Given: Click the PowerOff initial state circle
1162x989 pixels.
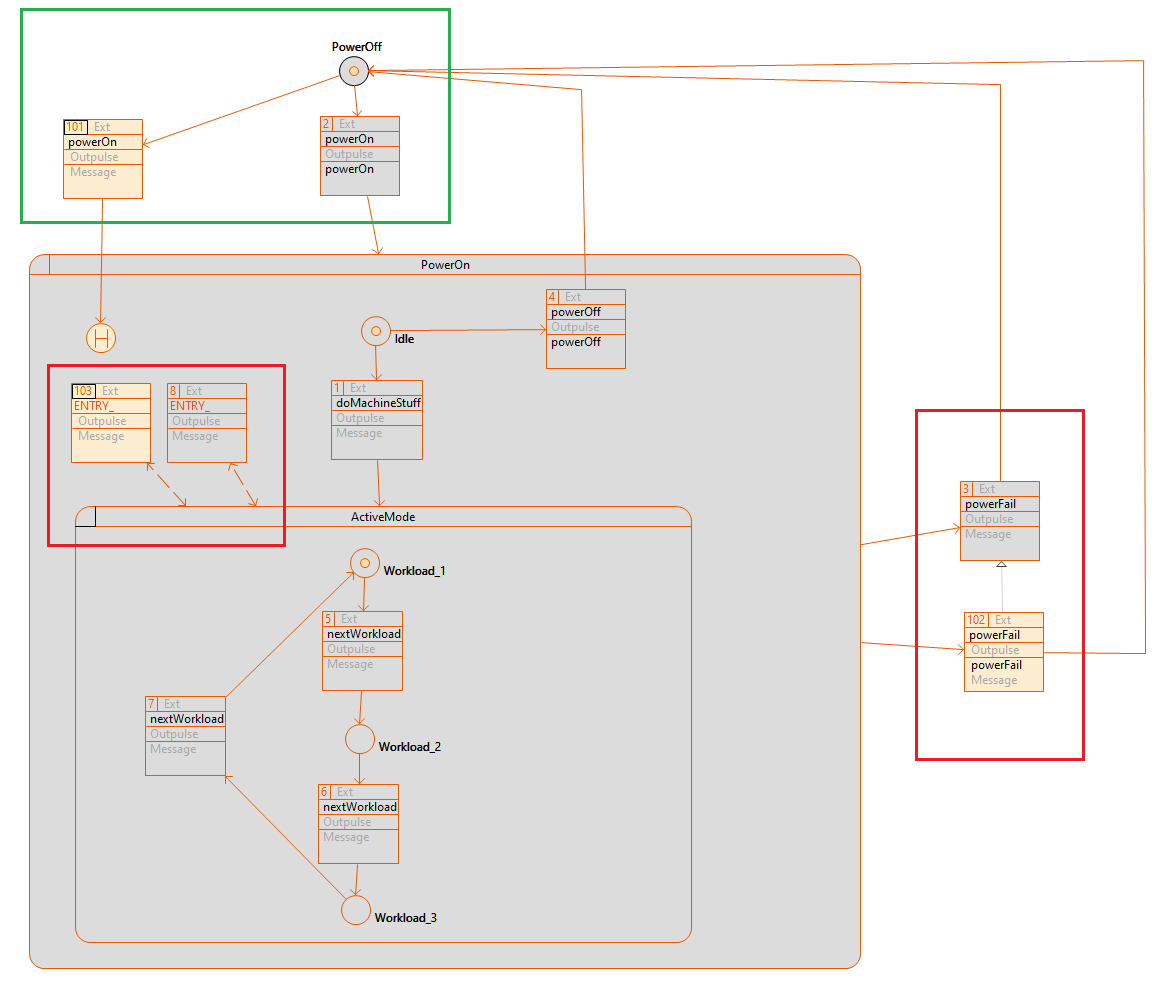Looking at the screenshot, I should point(353,71).
